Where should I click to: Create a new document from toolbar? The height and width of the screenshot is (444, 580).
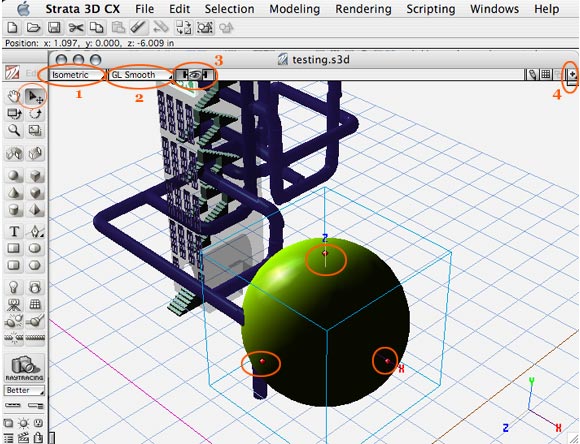point(13,28)
